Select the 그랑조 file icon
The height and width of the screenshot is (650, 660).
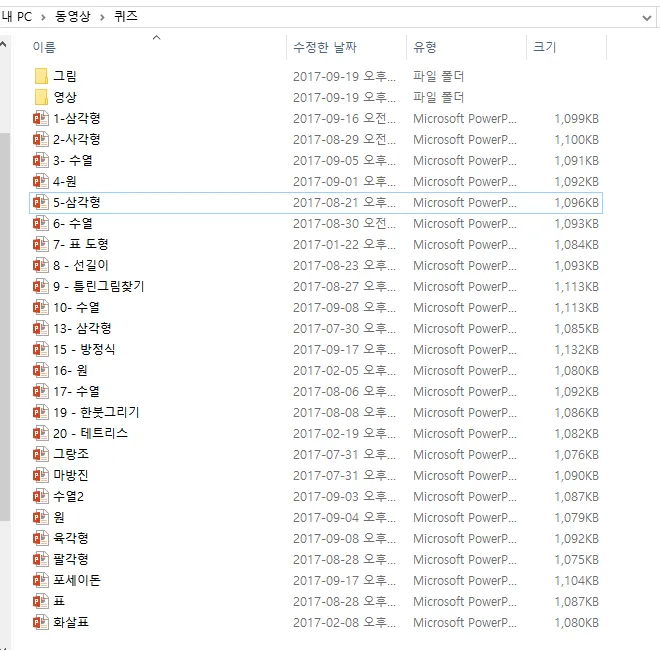point(41,455)
